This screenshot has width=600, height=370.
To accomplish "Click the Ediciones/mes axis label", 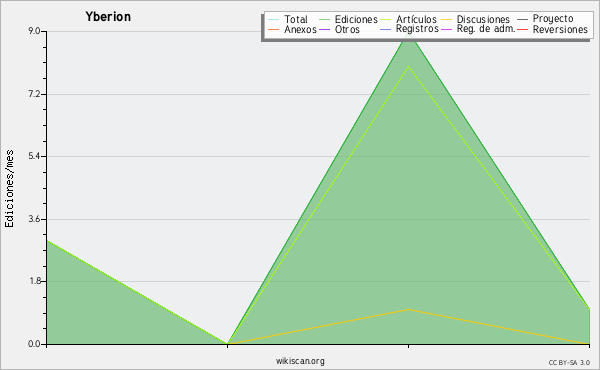I will [9, 189].
